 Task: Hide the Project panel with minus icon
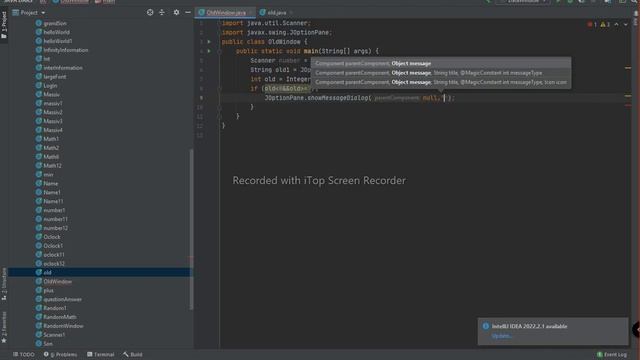coord(188,13)
